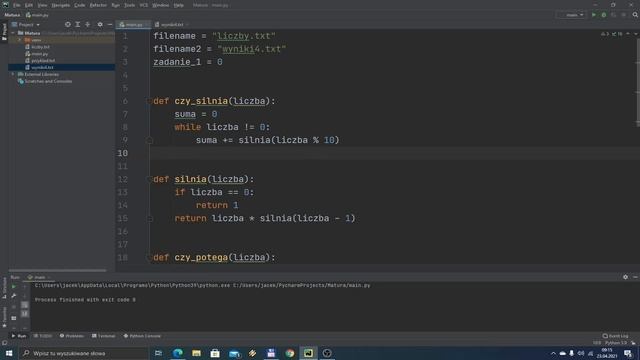Open Search Everywhere magnifier in toolbar
The width and height of the screenshot is (640, 360).
635,15
